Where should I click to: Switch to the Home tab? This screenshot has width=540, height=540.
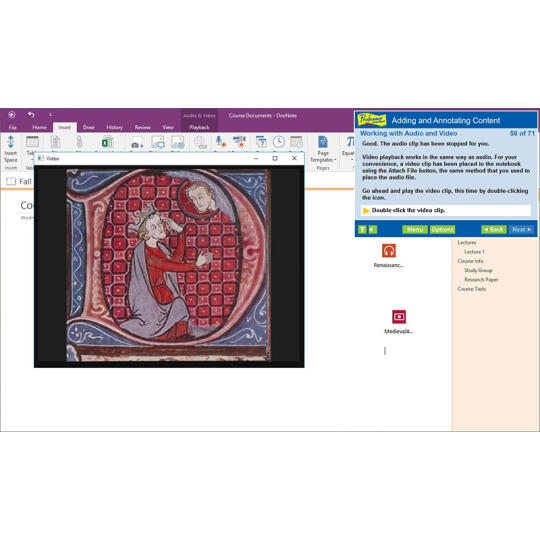click(39, 127)
